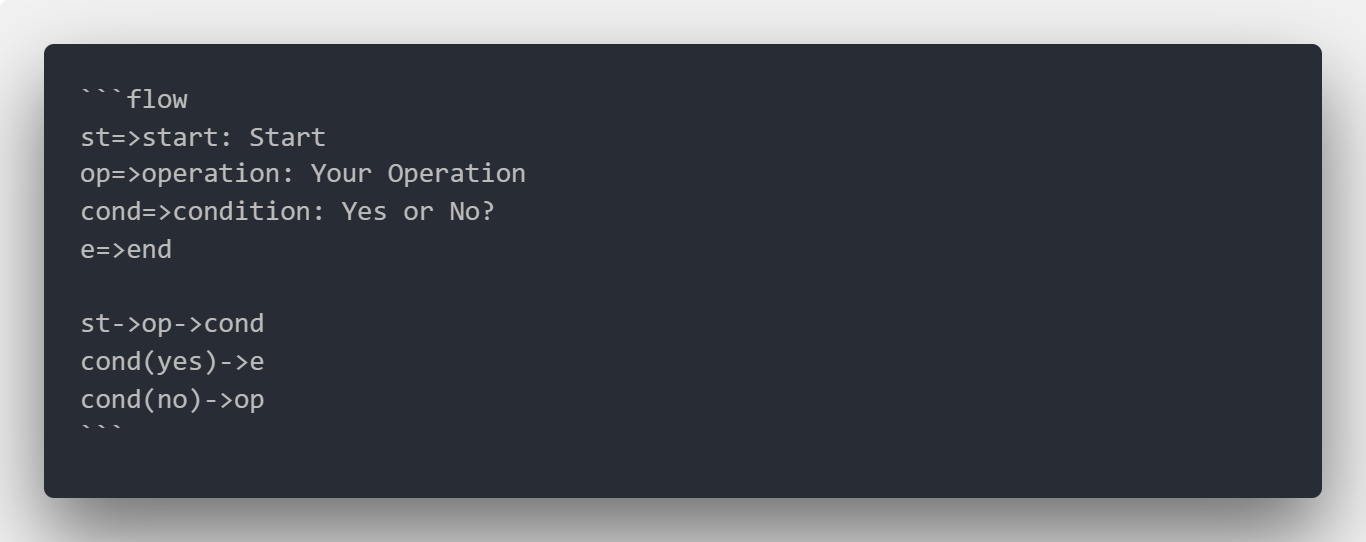Click the "cond=>condition:" definition text

point(203,212)
